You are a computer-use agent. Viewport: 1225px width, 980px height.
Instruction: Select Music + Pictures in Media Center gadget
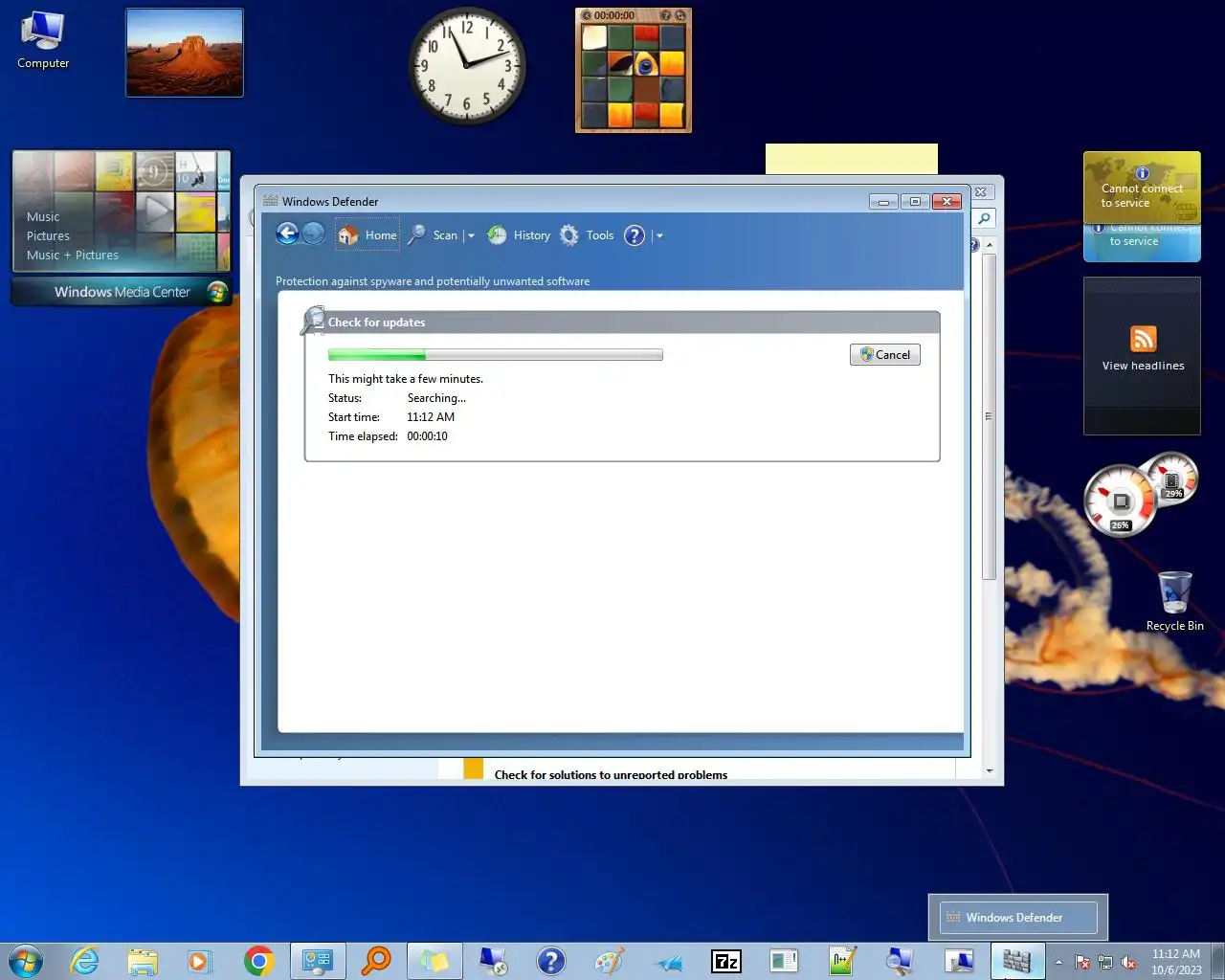coord(73,255)
